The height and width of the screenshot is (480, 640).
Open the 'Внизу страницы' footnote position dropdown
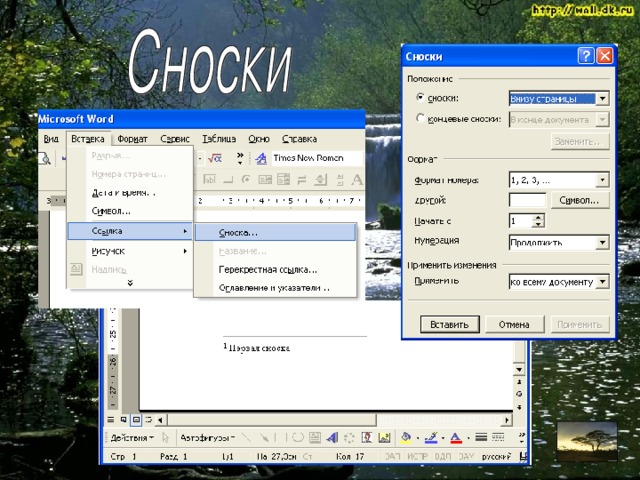tap(602, 98)
